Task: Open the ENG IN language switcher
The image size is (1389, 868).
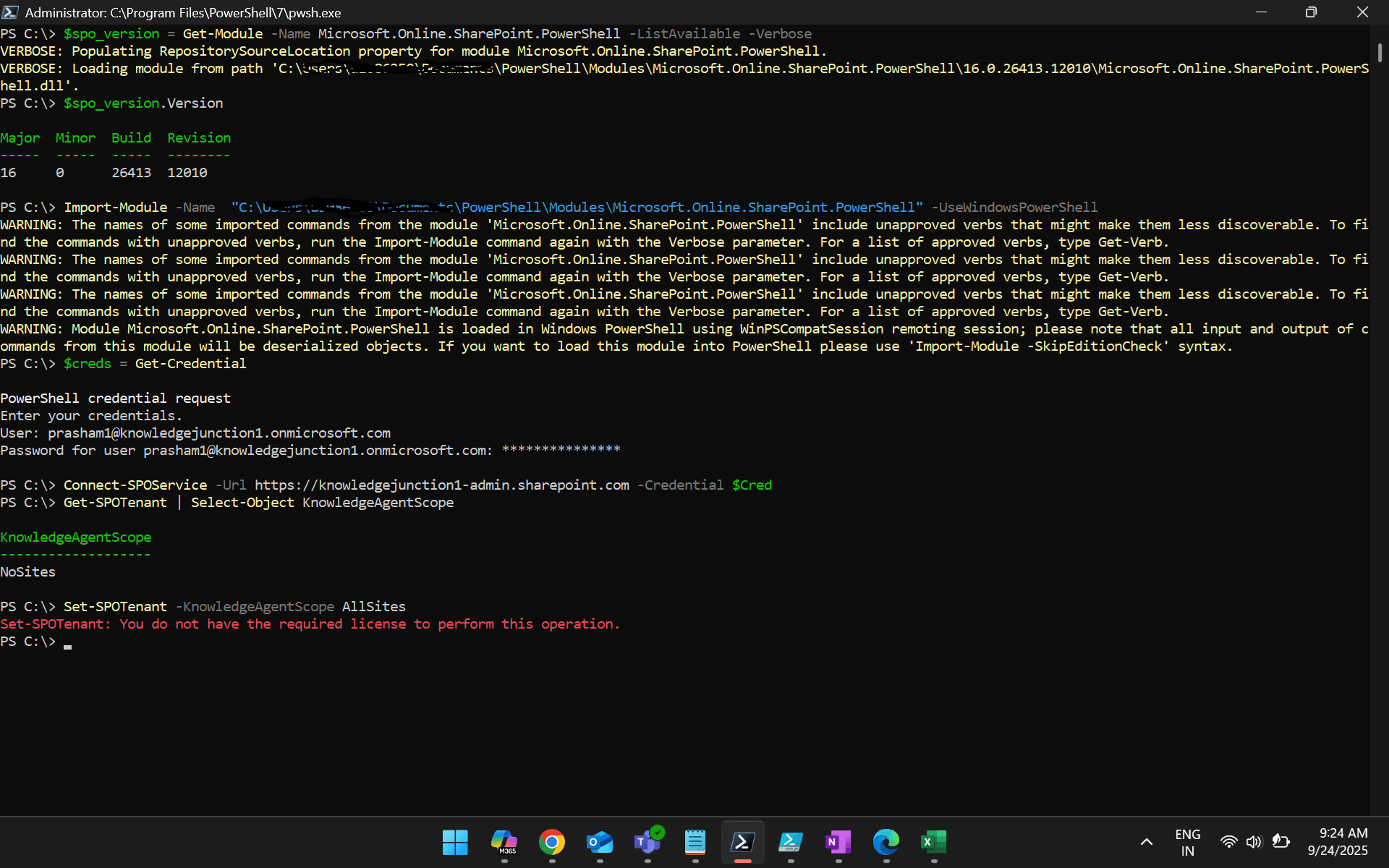Action: click(x=1187, y=841)
